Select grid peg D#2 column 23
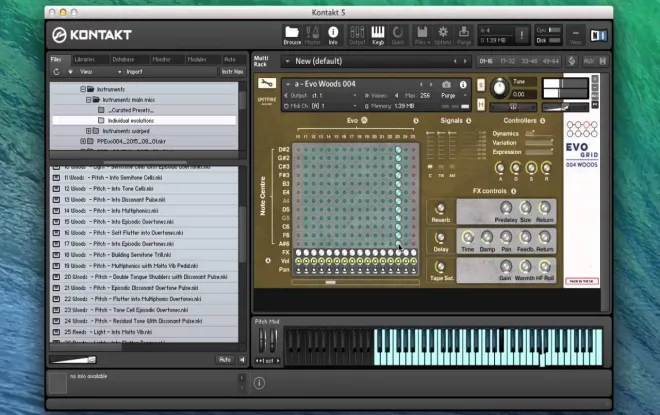660x415 pixels. 398,149
